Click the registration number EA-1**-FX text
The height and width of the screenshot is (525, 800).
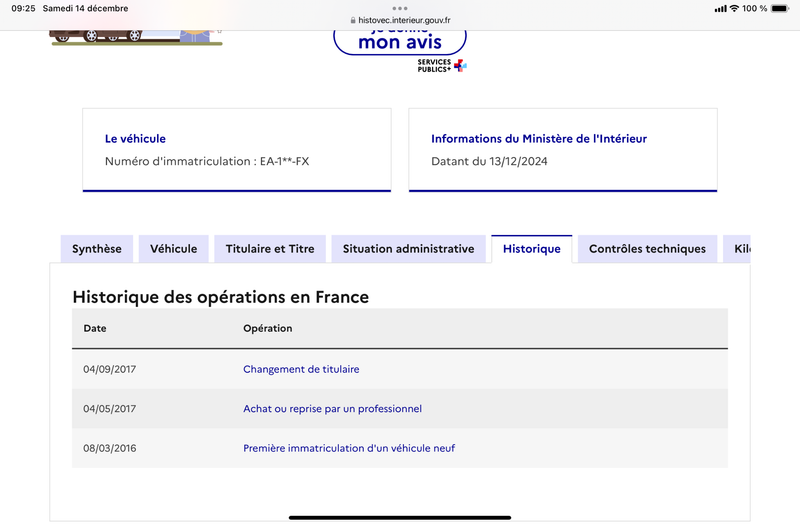point(285,161)
